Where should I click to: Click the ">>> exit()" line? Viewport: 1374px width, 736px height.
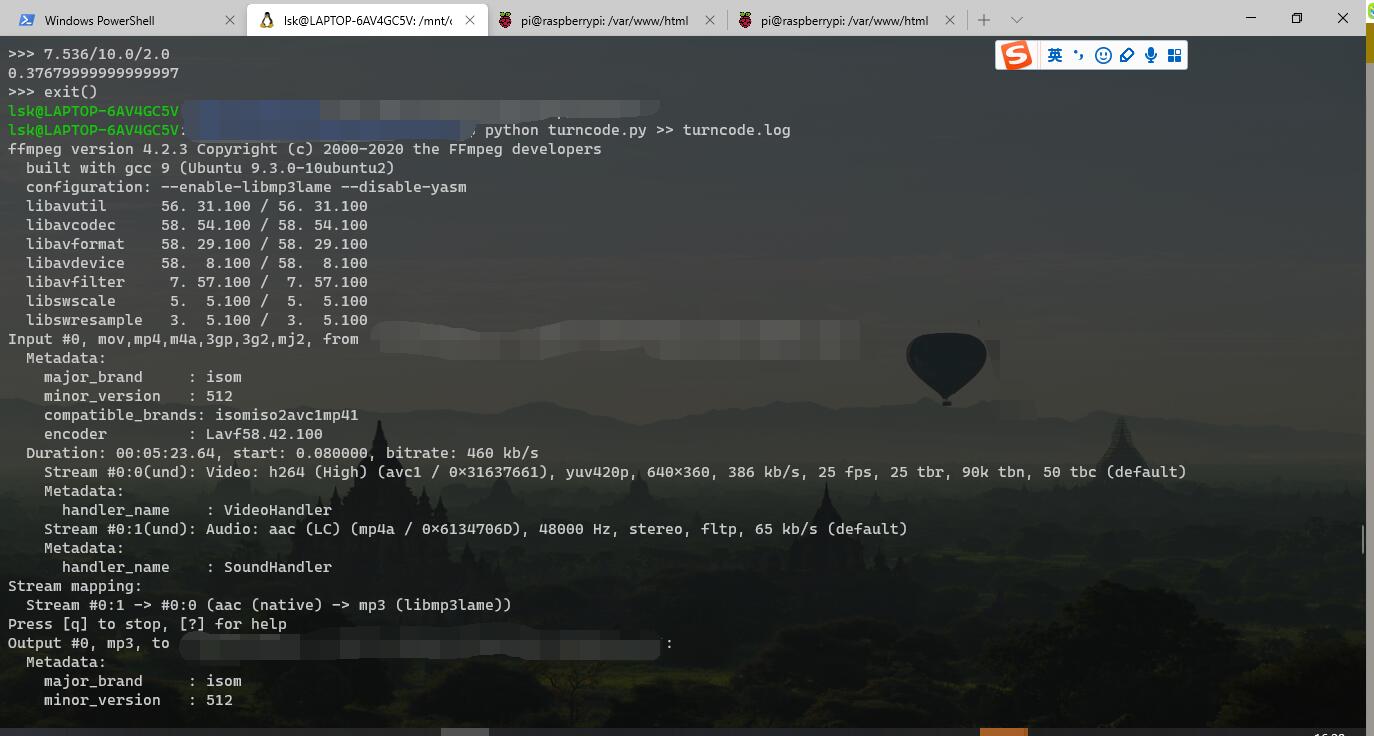53,92
